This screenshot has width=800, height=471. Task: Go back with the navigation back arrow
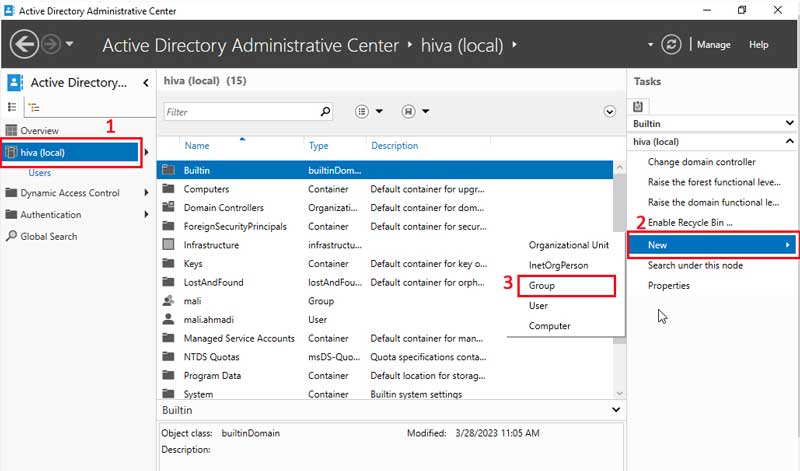tap(24, 44)
